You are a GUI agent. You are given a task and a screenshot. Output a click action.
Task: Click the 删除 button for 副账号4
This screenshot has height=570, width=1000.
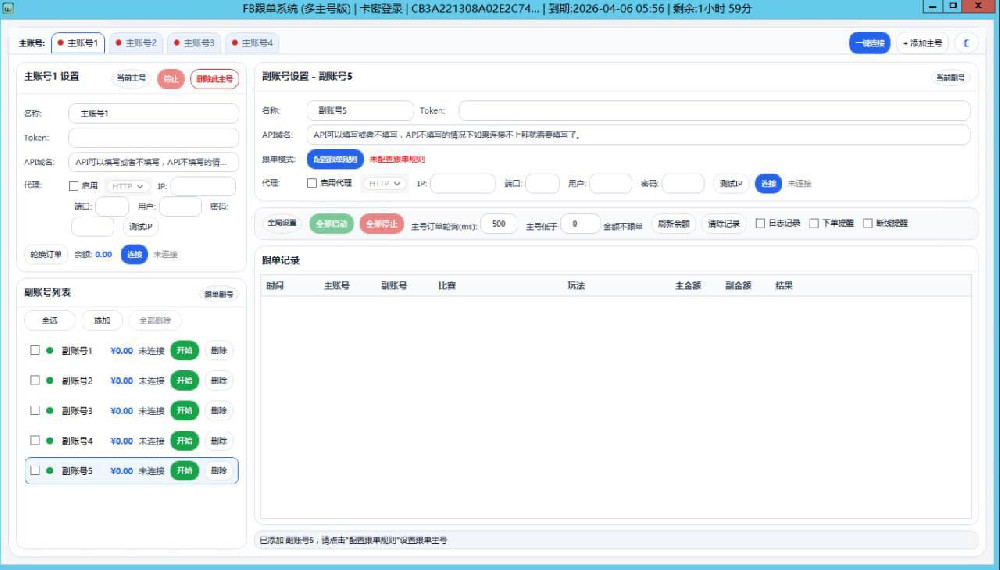[x=219, y=440]
